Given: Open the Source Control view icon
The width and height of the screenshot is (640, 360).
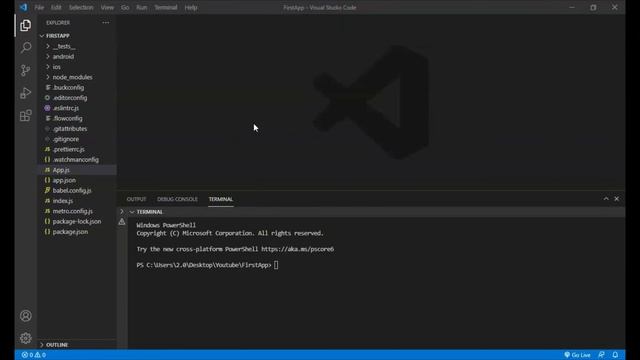Looking at the screenshot, I should 26,70.
